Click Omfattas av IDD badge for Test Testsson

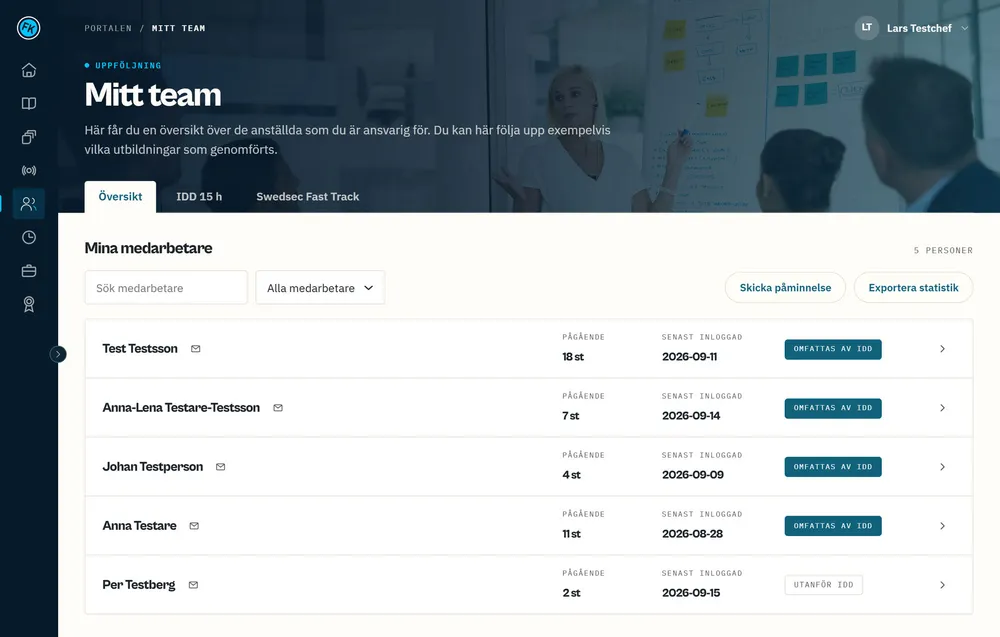833,349
